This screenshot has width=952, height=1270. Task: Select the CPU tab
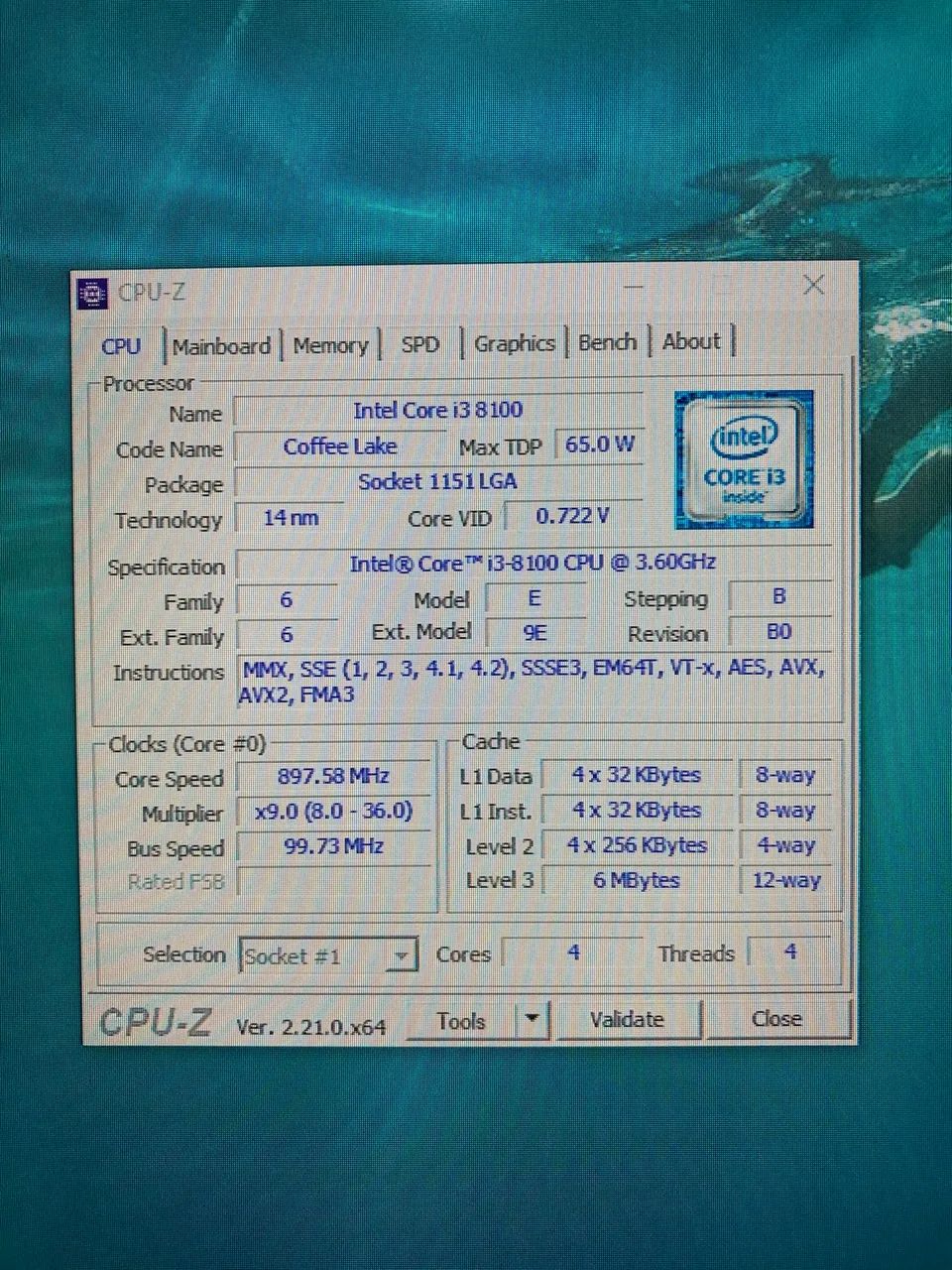(x=121, y=346)
